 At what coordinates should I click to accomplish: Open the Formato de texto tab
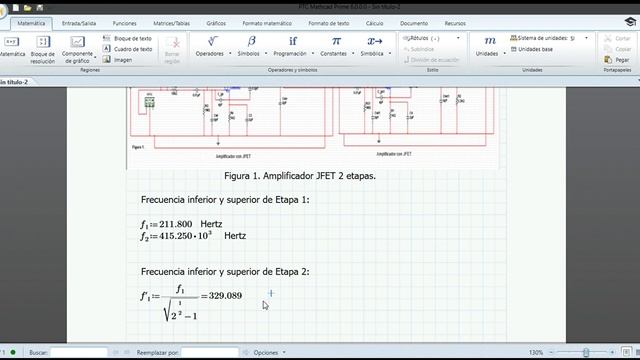(x=329, y=24)
